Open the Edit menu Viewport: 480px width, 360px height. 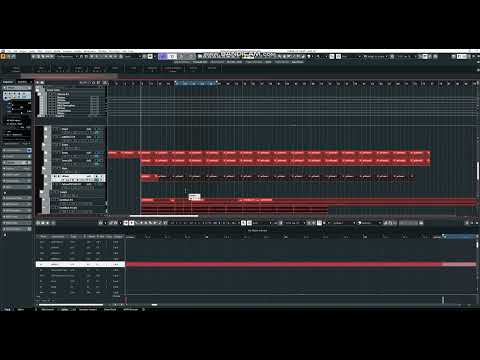point(15,51)
